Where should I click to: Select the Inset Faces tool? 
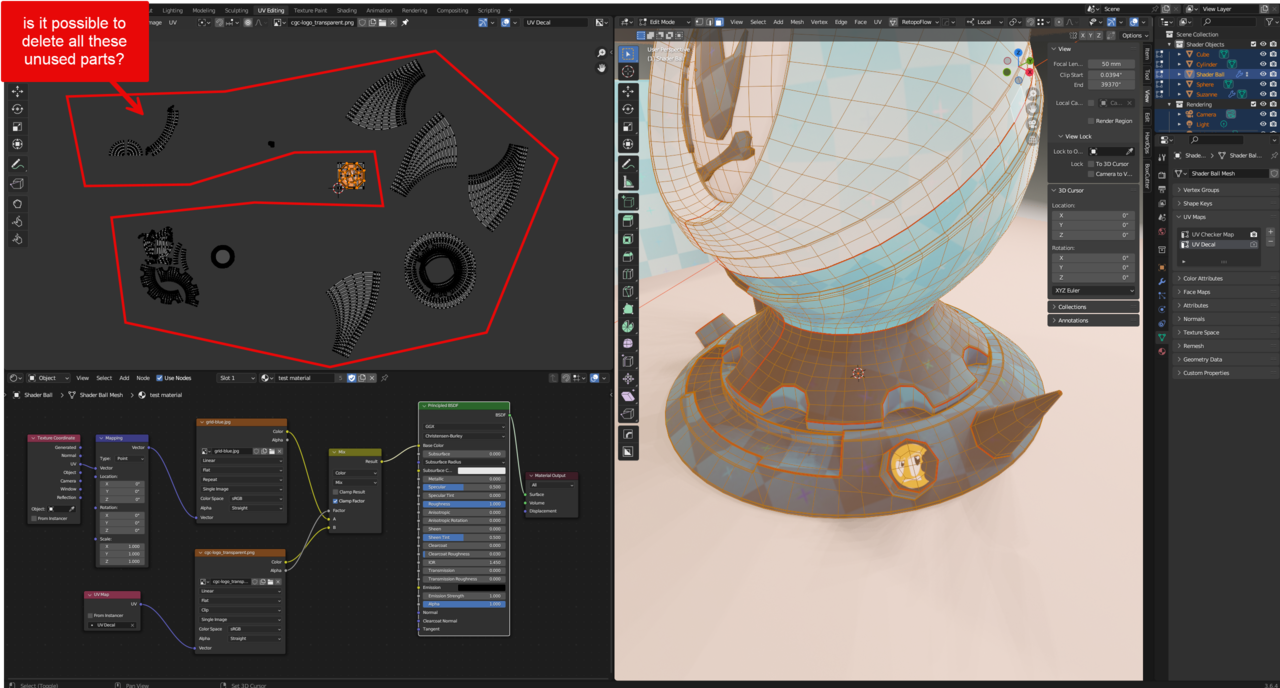click(x=628, y=239)
